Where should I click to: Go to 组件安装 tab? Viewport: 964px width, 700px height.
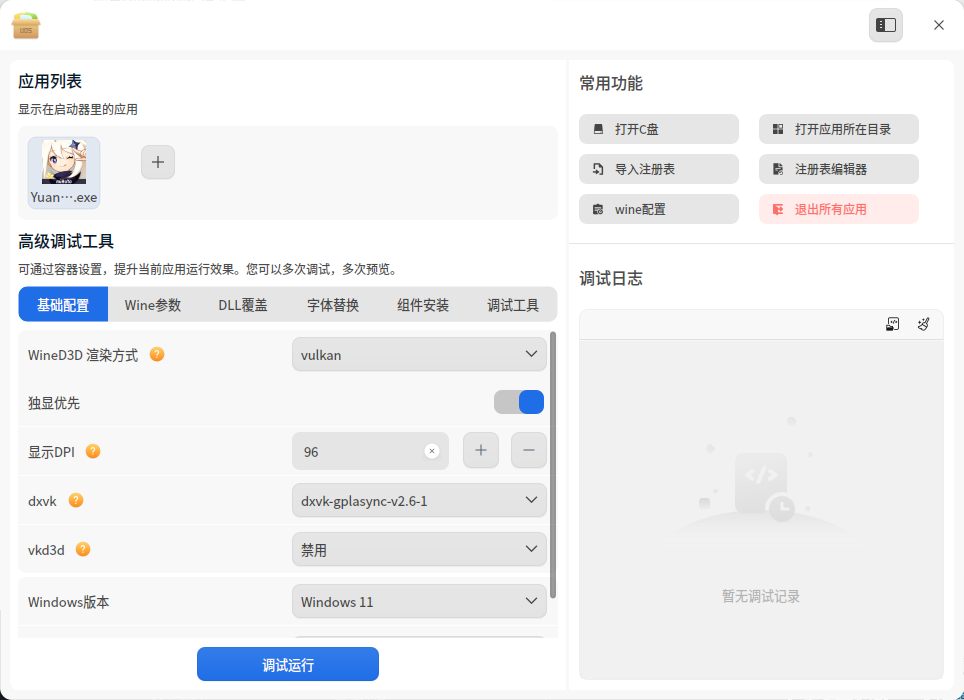coord(422,304)
